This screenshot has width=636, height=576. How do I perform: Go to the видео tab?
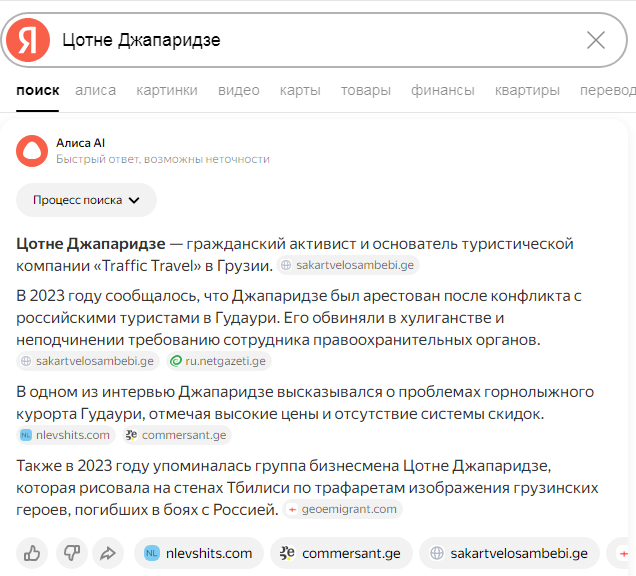point(238,90)
